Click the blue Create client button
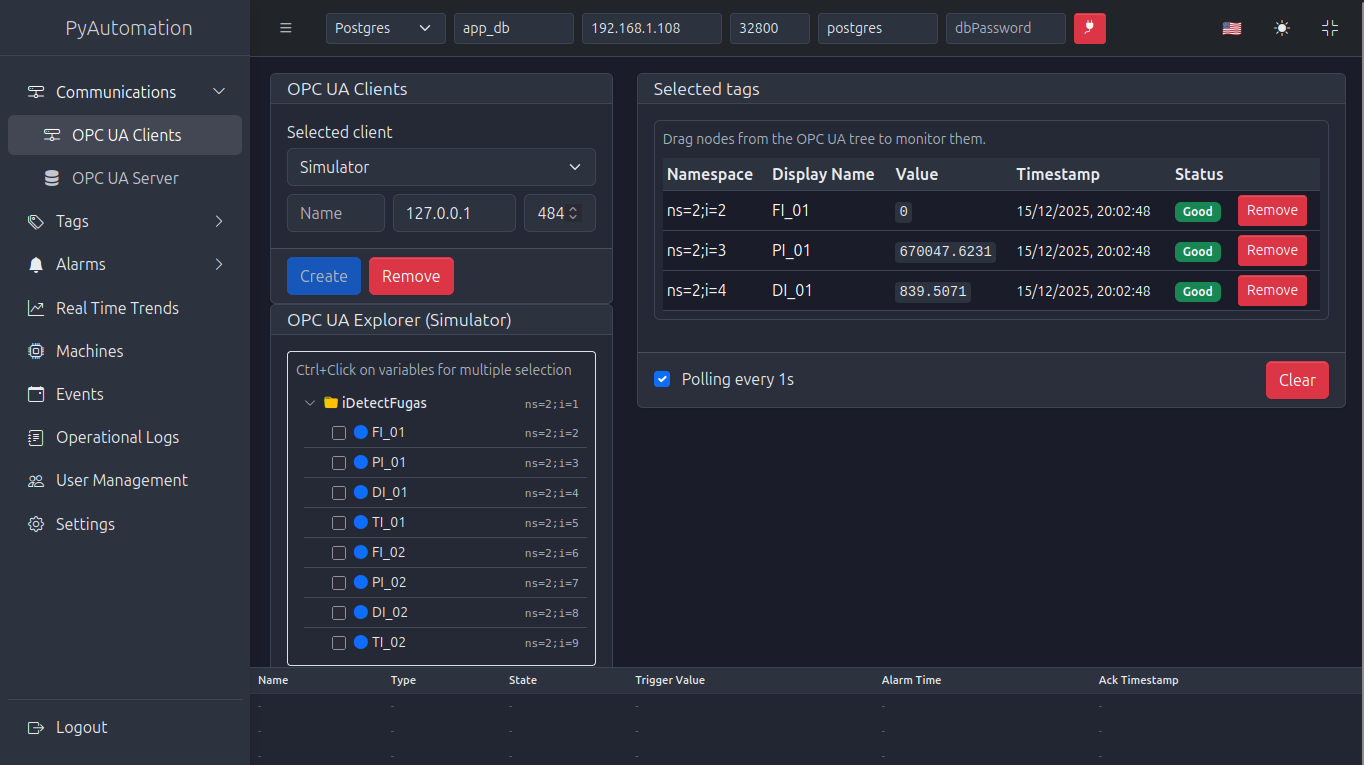The height and width of the screenshot is (765, 1364). click(x=324, y=276)
